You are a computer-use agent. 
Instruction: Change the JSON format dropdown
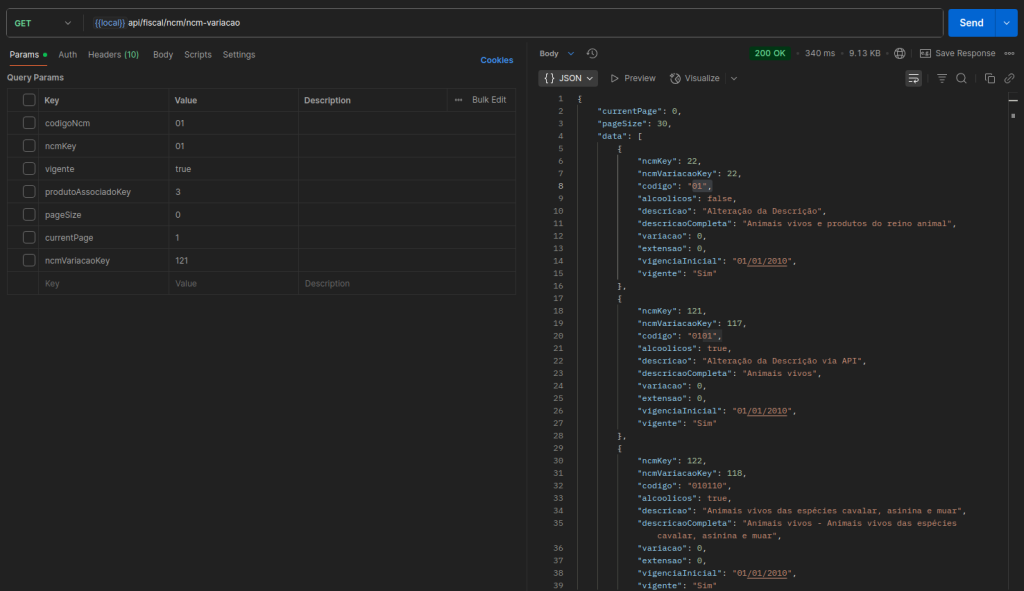coord(568,78)
